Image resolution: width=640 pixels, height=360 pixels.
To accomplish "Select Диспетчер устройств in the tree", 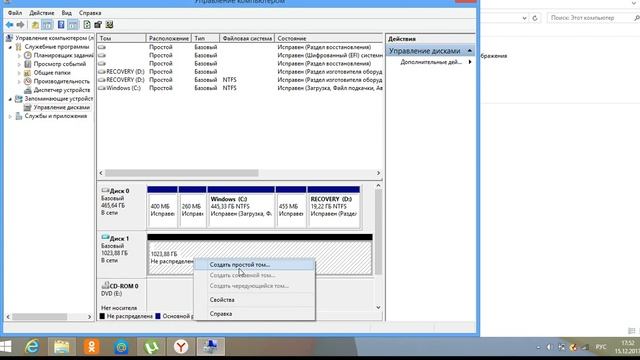I will 62,90.
